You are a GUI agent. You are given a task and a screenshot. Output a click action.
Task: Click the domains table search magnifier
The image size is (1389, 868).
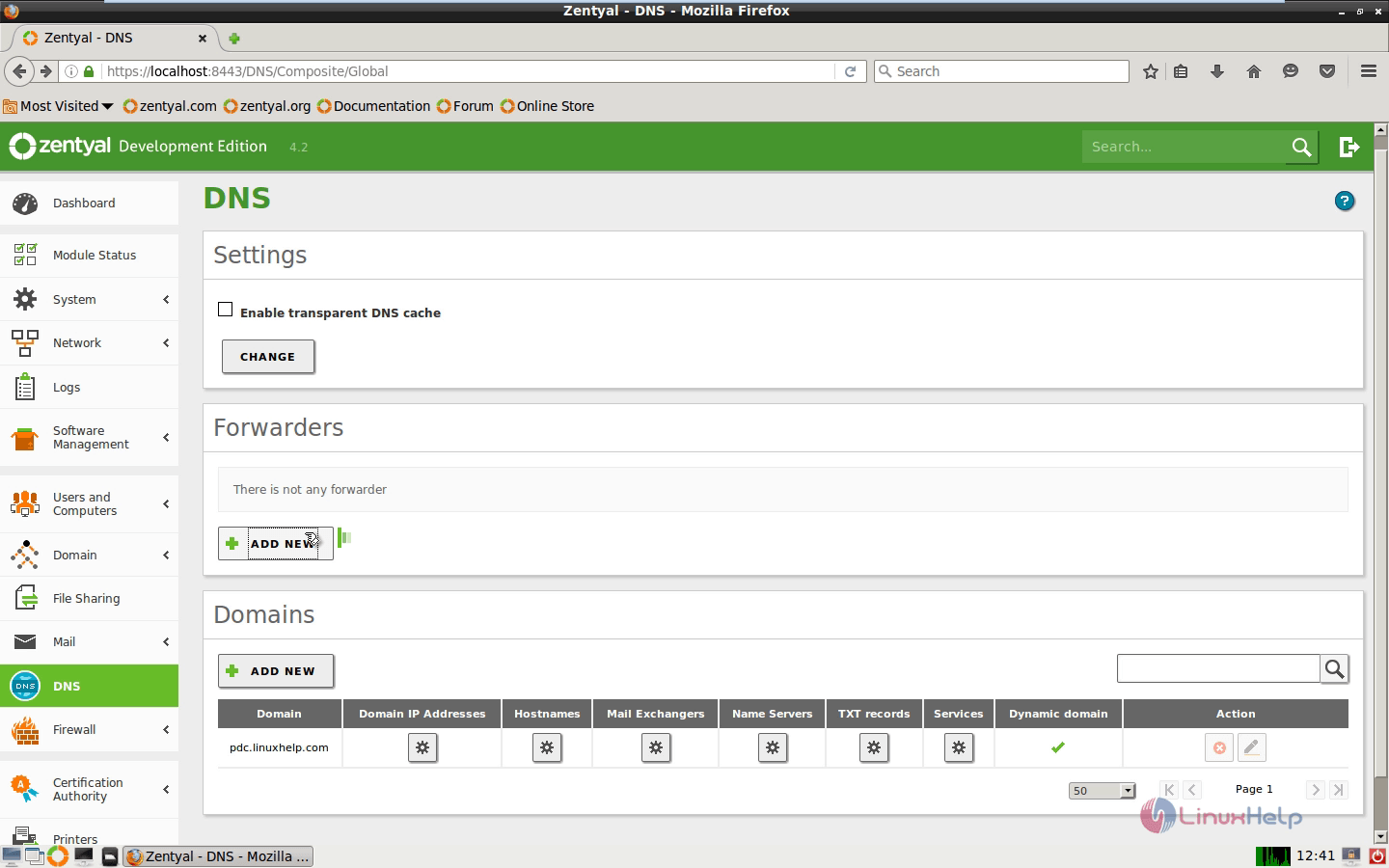point(1335,668)
